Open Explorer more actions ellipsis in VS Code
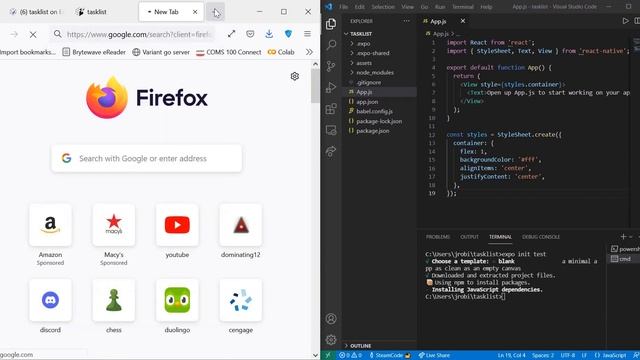640x360 pixels. point(407,21)
